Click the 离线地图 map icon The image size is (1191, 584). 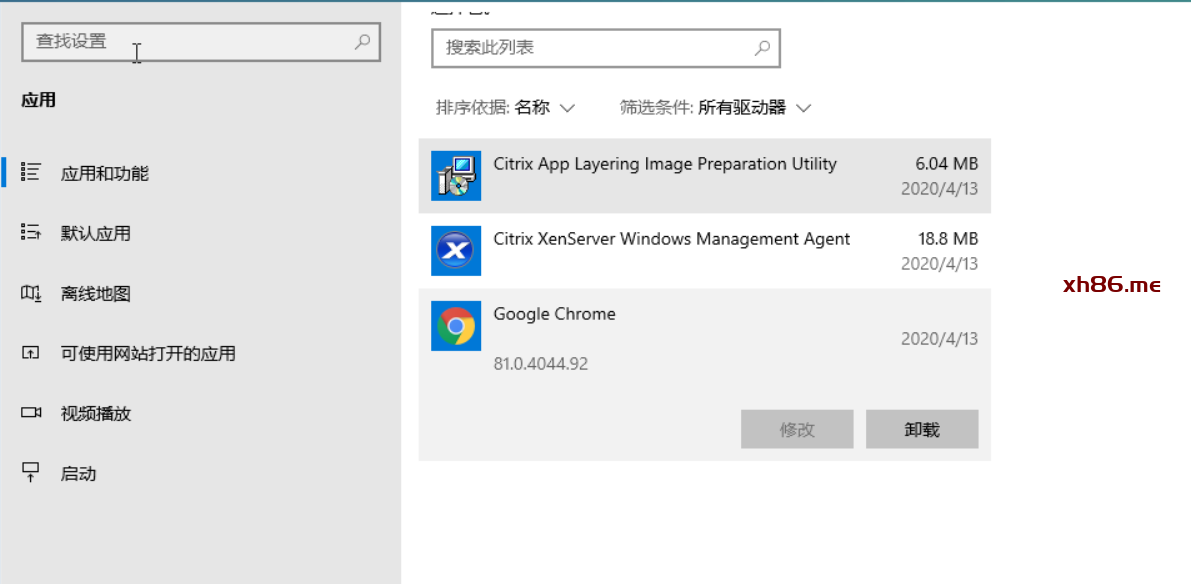tap(30, 293)
